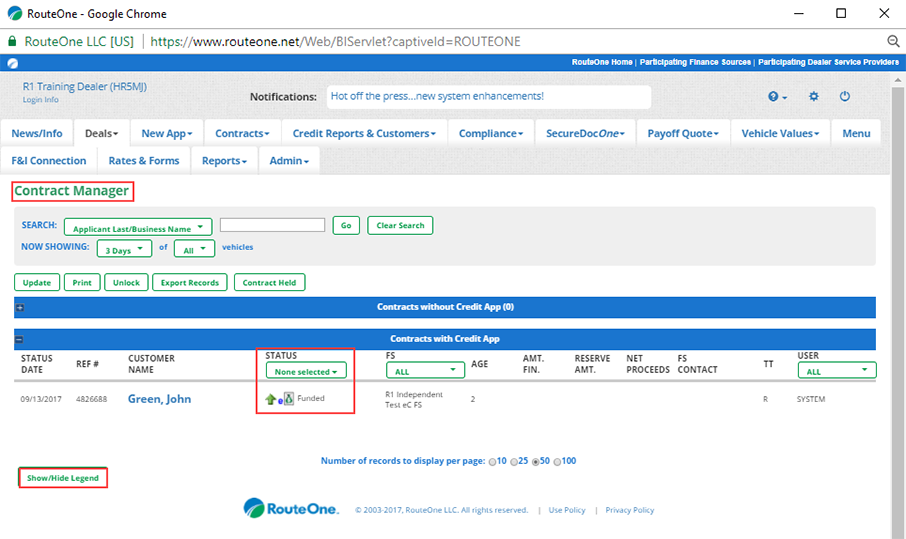Open the Applicant Last/Business Name search dropdown
Viewport: 906px width, 539px height.
pos(138,226)
